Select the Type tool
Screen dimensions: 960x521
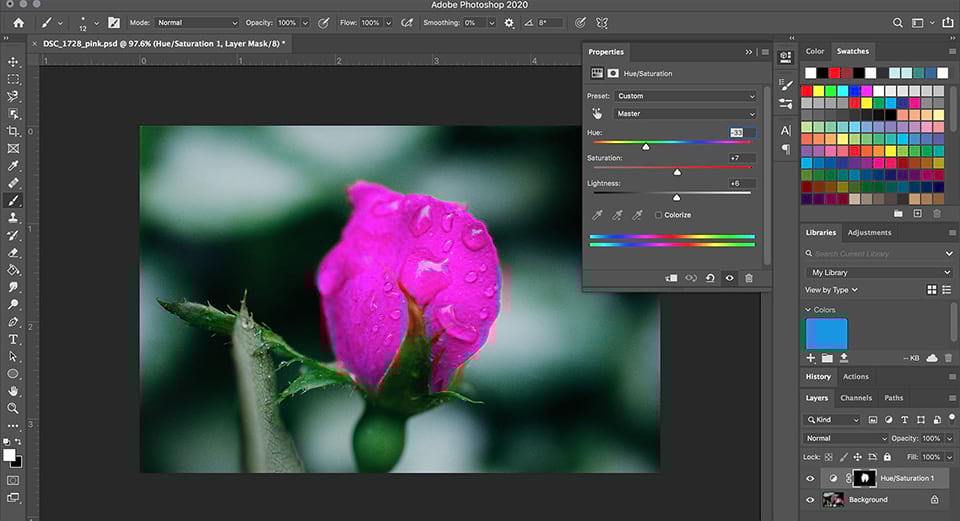tap(13, 339)
